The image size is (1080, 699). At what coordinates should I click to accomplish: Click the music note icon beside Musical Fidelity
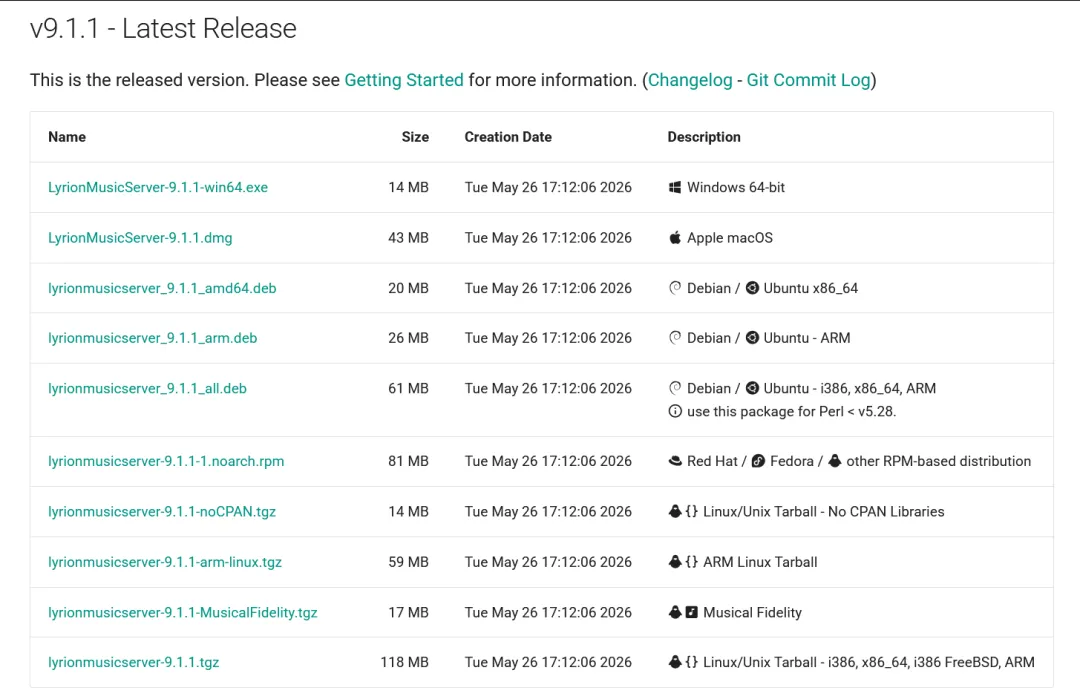click(x=692, y=612)
